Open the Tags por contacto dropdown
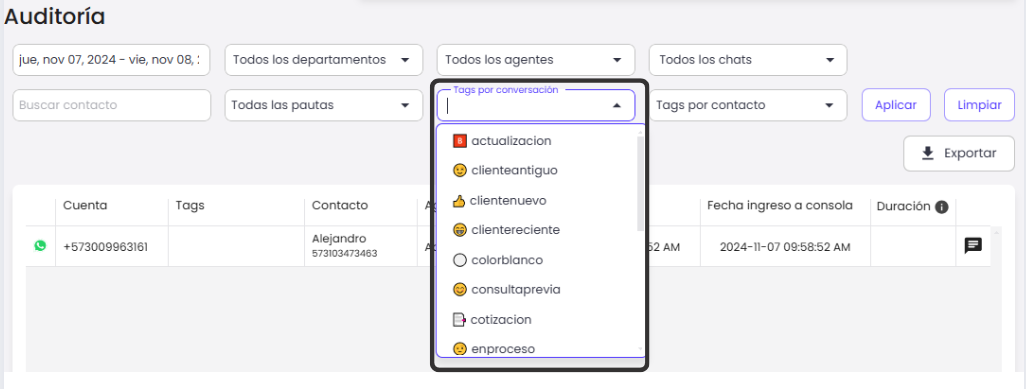This screenshot has height=389, width=1026. pos(748,105)
